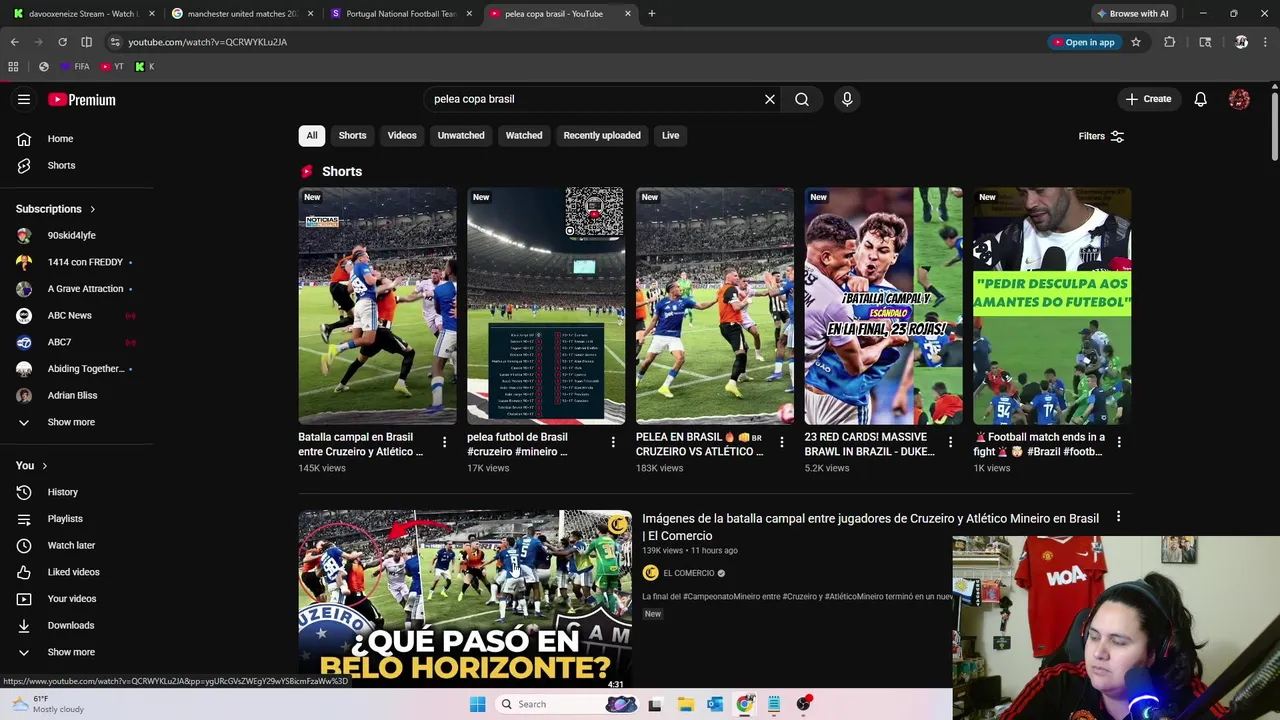The height and width of the screenshot is (720, 1280).
Task: Select the Unwatched filter chip
Action: (x=461, y=136)
